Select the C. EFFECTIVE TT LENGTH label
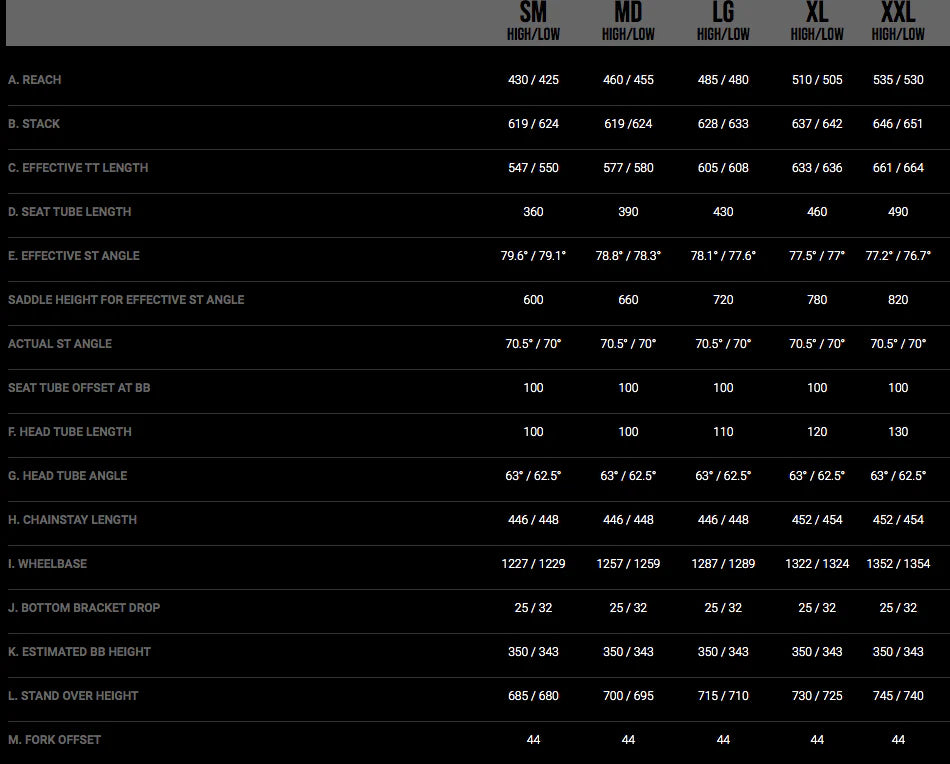The width and height of the screenshot is (950, 764). 78,168
